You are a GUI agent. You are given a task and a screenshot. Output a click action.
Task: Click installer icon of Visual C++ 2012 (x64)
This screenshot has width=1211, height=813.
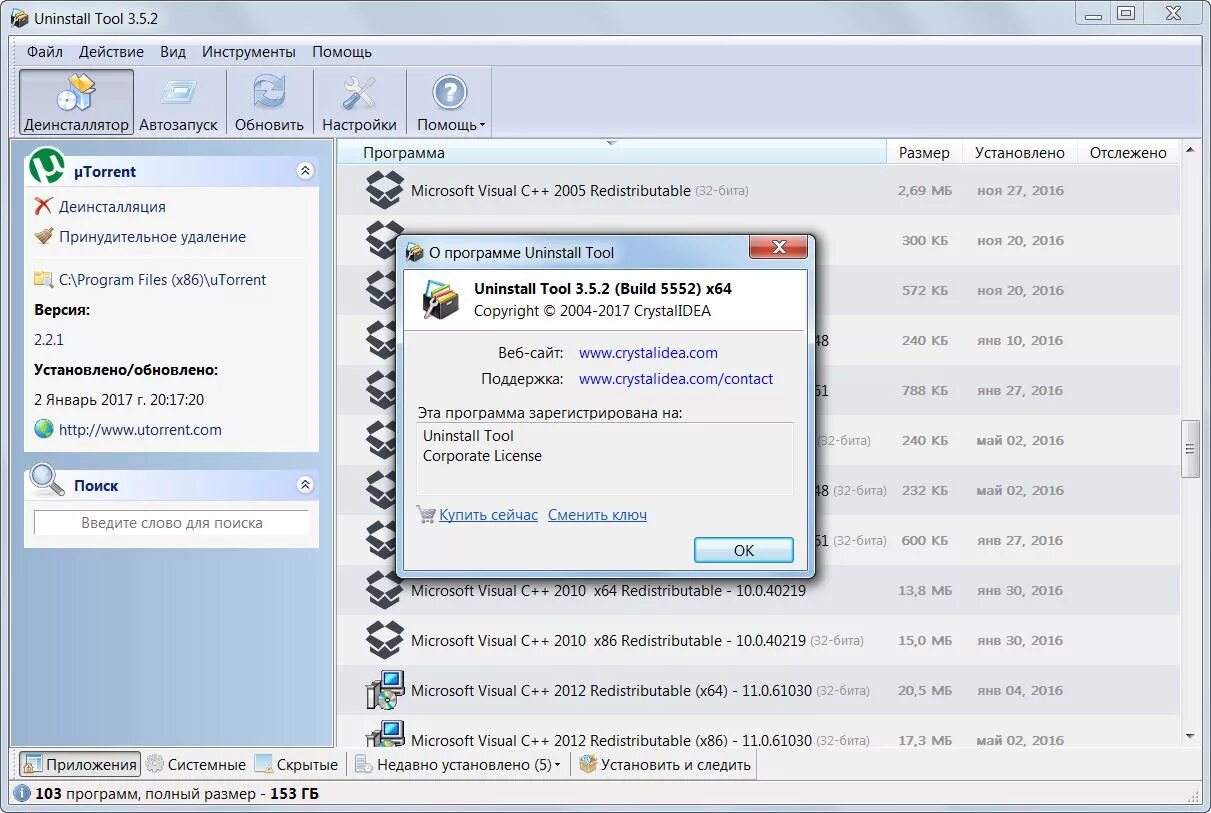pos(384,689)
